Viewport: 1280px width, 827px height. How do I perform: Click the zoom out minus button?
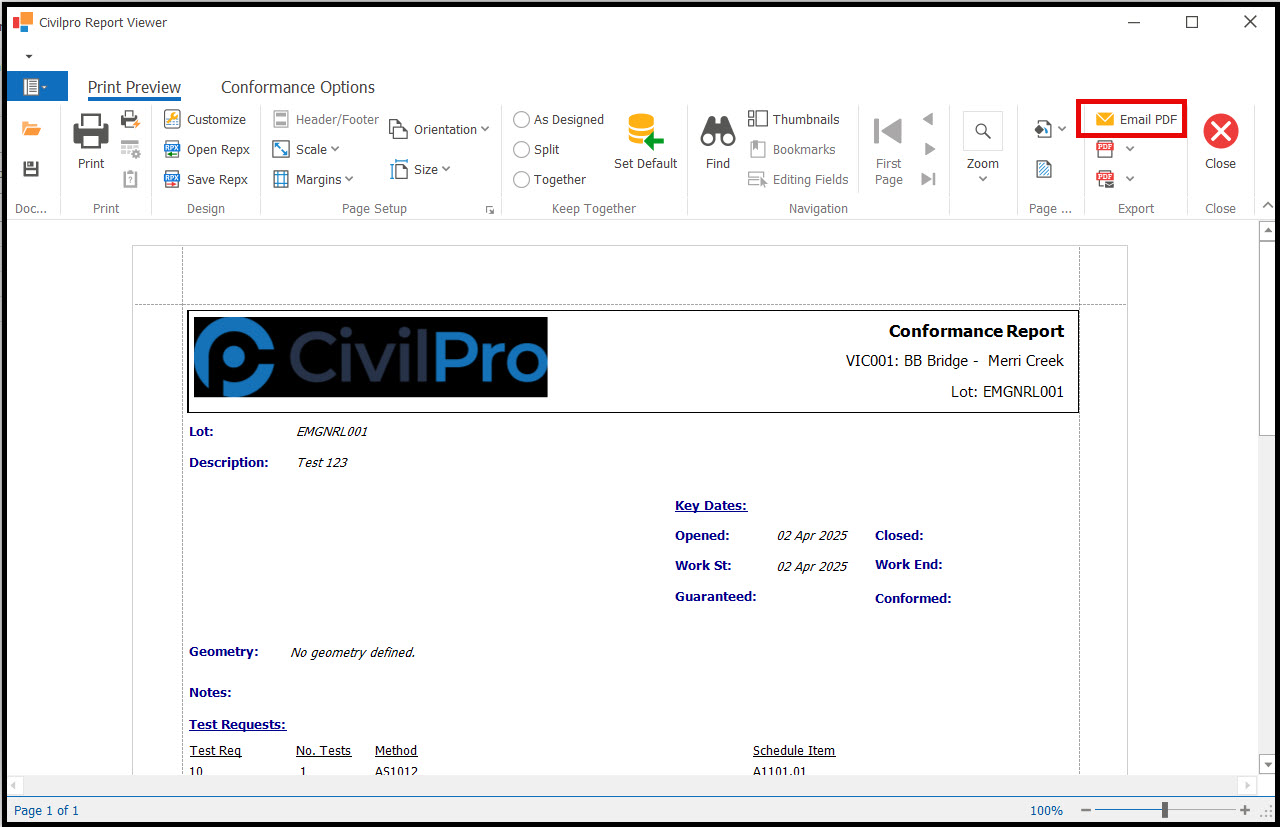pos(1085,810)
